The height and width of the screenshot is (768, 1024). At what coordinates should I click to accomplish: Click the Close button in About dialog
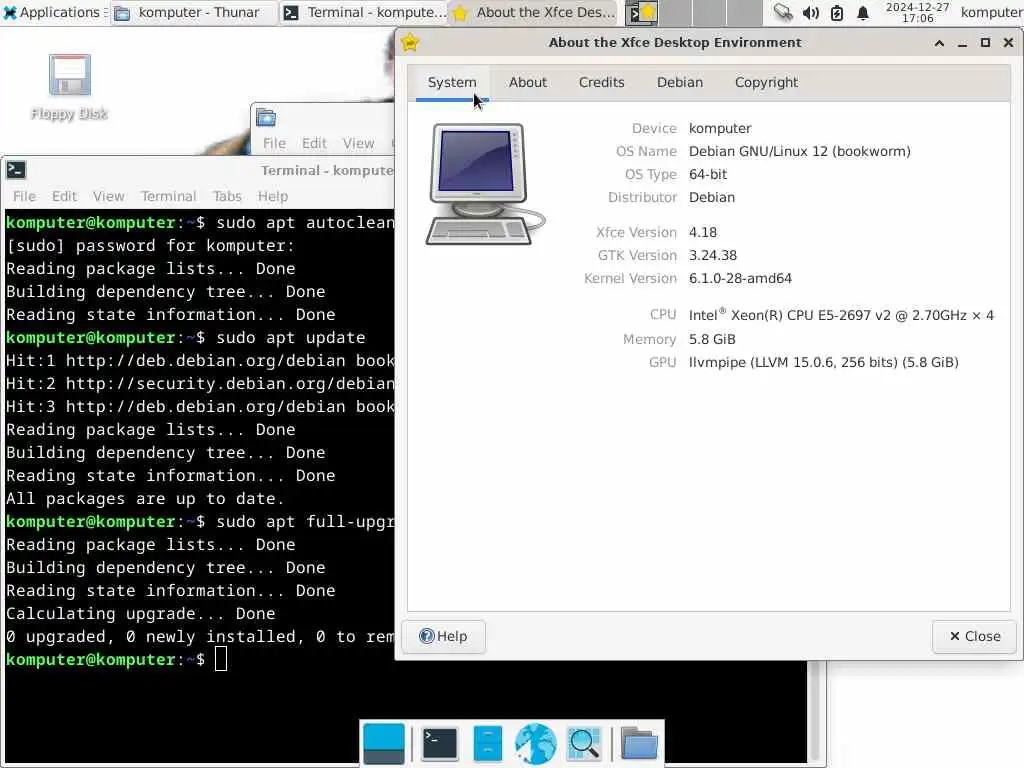[x=974, y=636]
